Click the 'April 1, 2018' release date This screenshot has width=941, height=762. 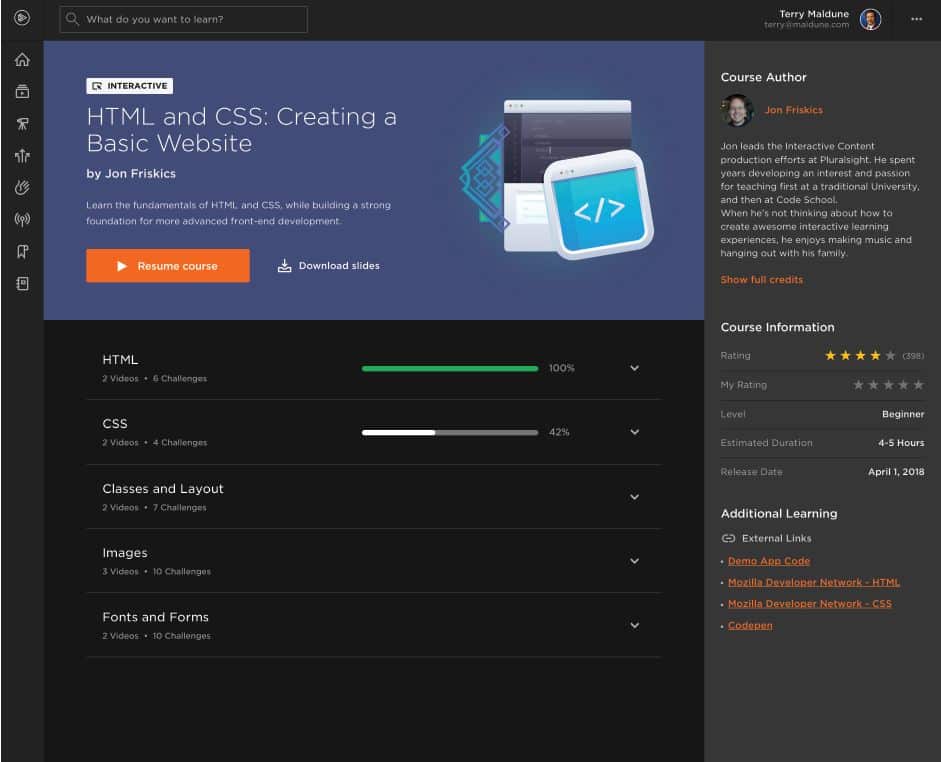(x=896, y=472)
